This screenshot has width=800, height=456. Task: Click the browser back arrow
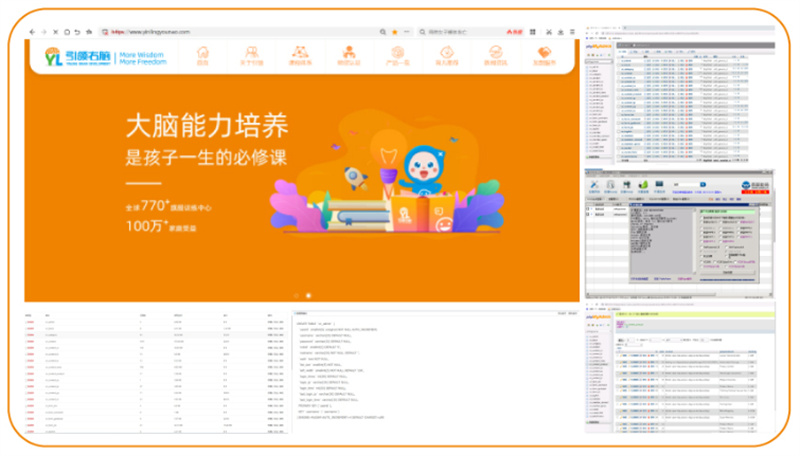click(x=32, y=32)
